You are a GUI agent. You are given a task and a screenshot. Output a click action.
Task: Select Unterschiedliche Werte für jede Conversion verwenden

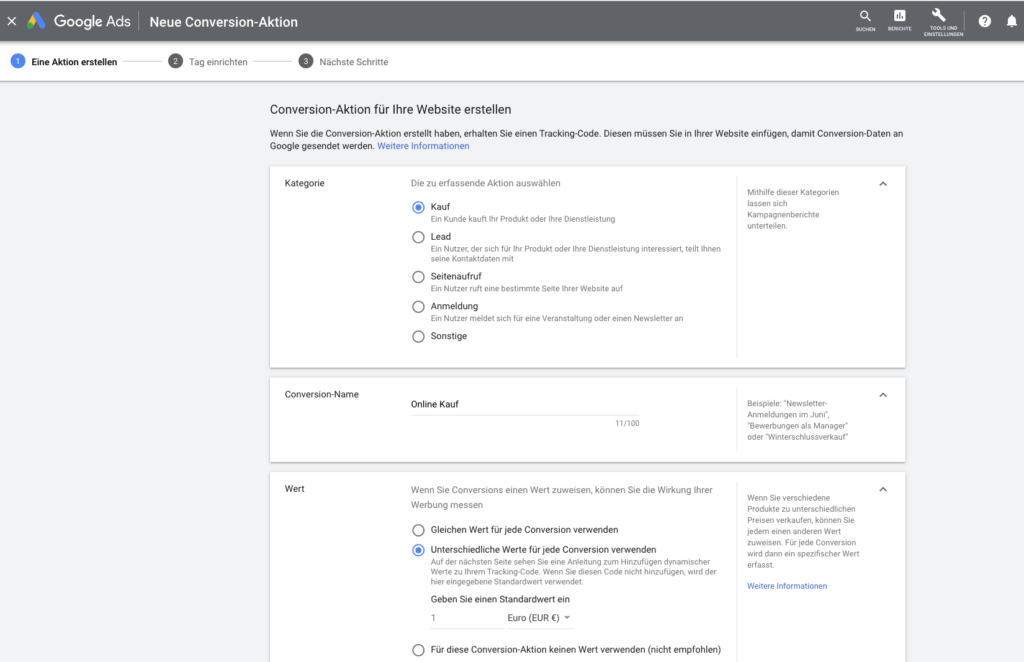click(418, 550)
